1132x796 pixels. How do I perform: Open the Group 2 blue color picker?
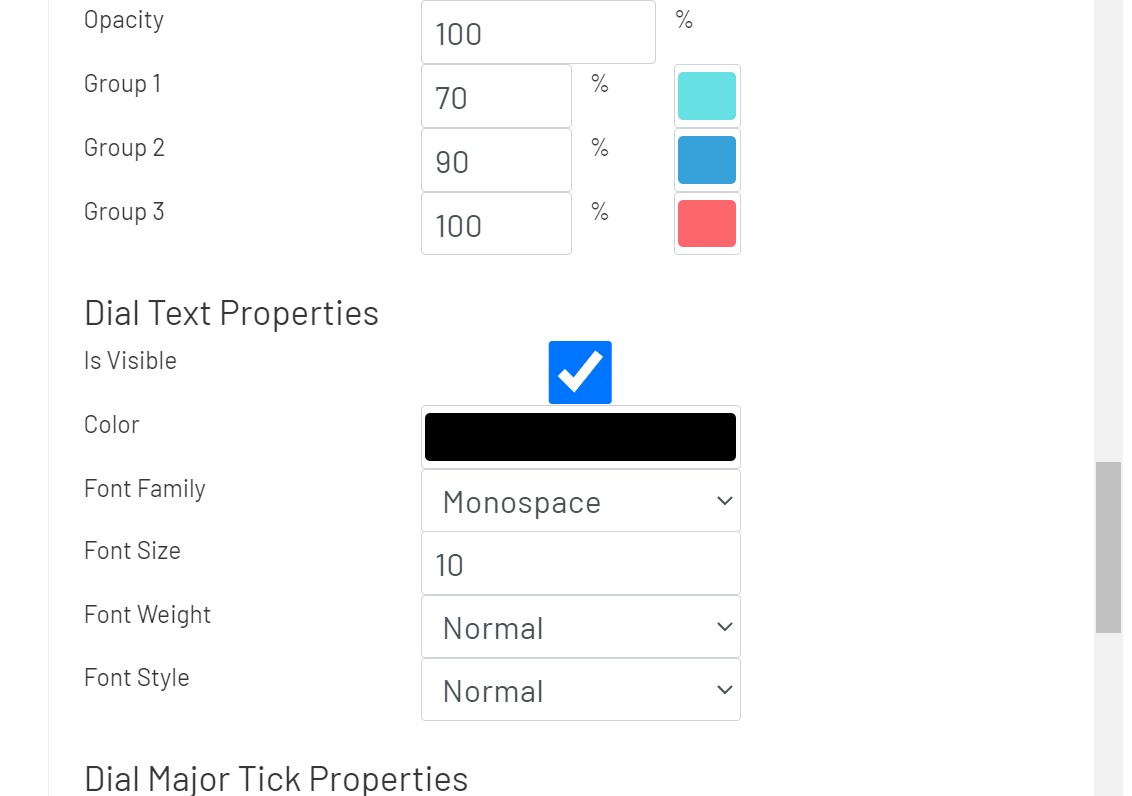click(707, 160)
